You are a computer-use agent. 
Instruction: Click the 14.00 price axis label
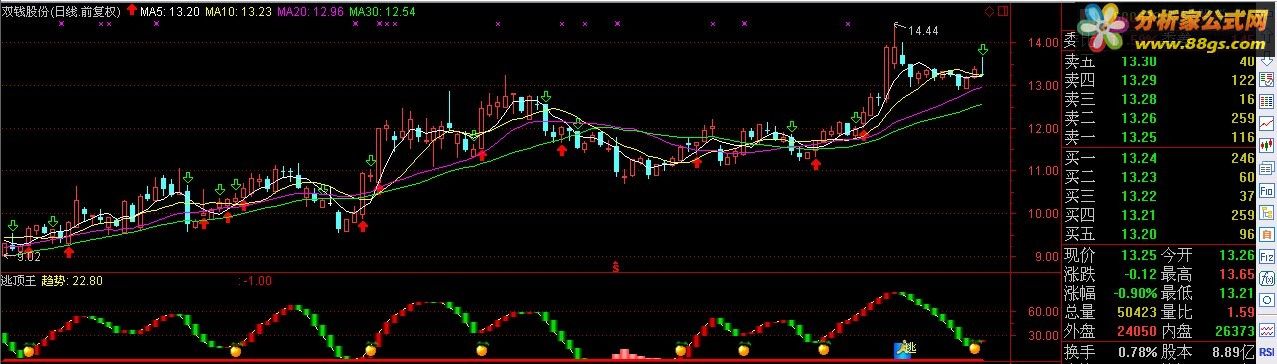click(x=1043, y=43)
